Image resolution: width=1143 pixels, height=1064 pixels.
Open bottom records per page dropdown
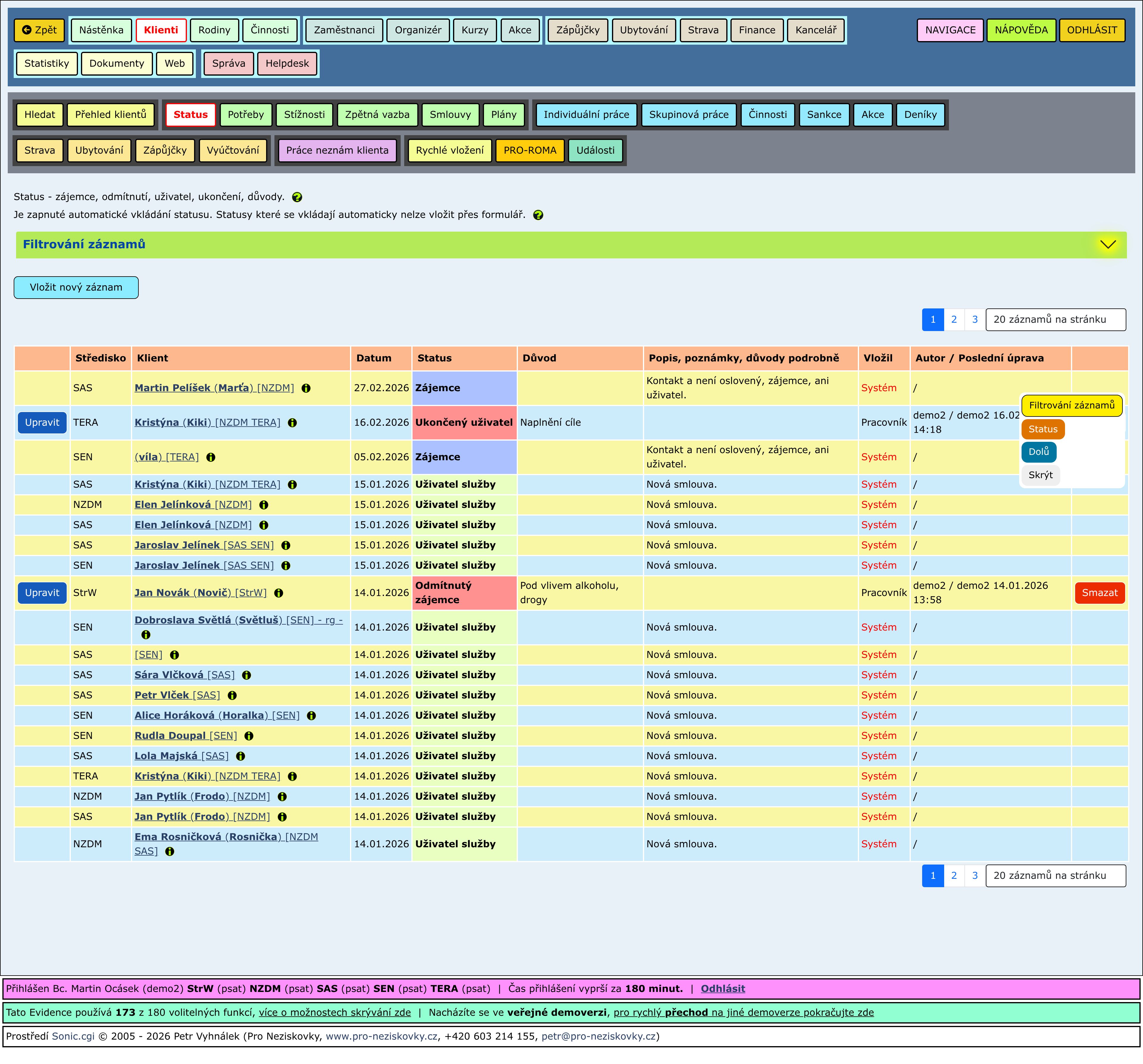1055,876
